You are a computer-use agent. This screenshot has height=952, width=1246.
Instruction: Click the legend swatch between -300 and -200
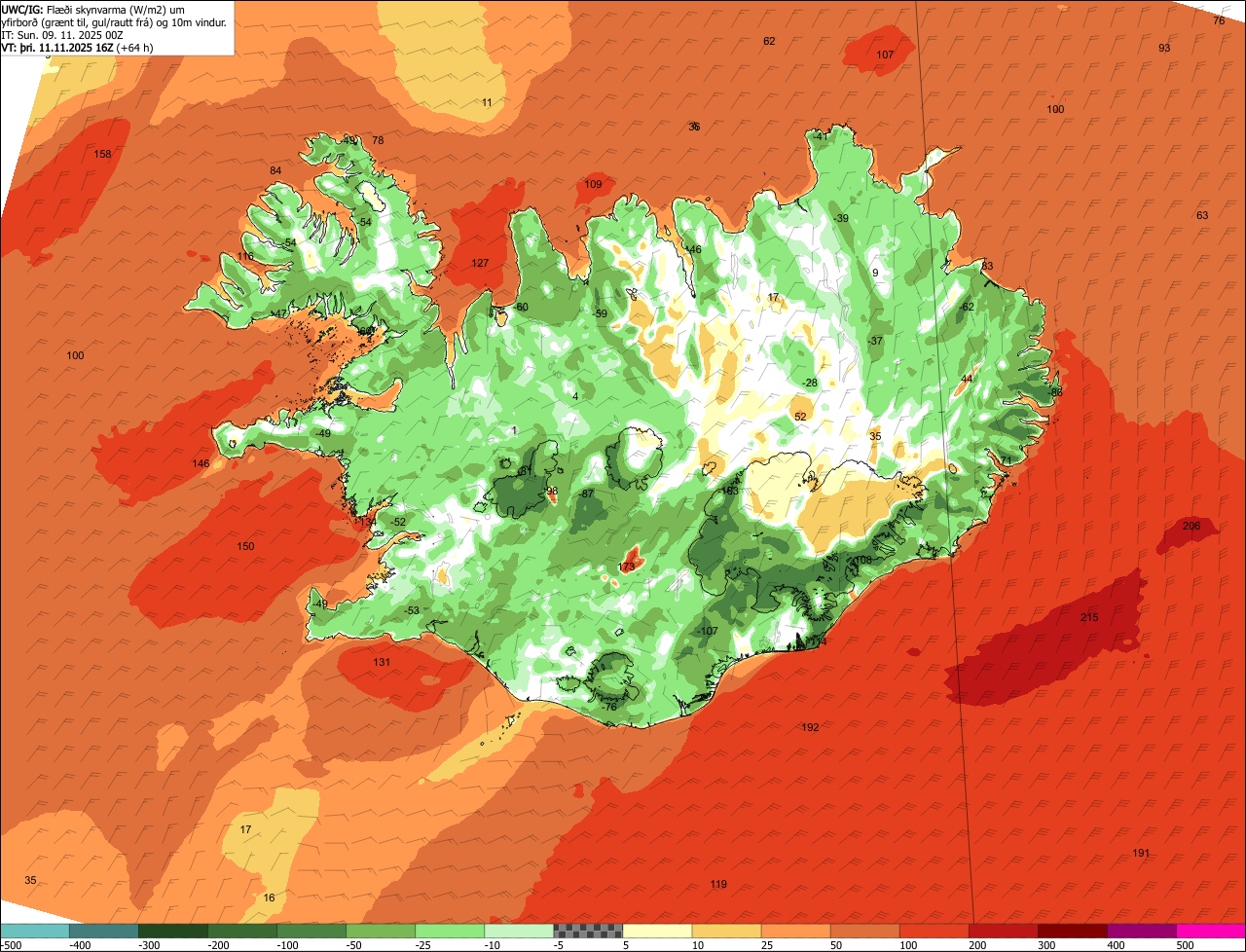(x=173, y=931)
